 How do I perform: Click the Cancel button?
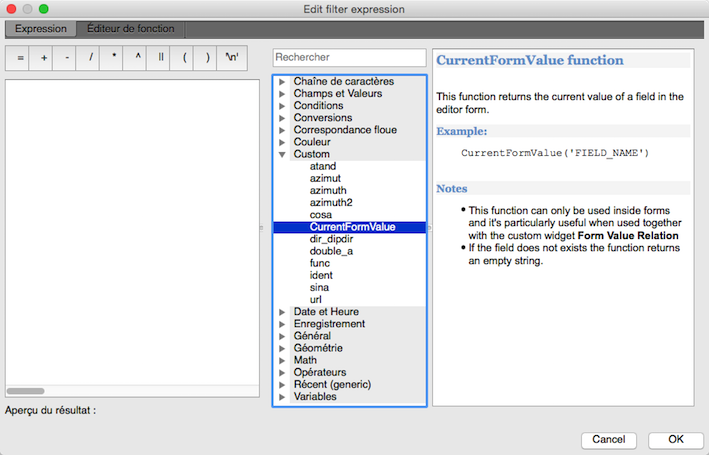click(x=608, y=439)
